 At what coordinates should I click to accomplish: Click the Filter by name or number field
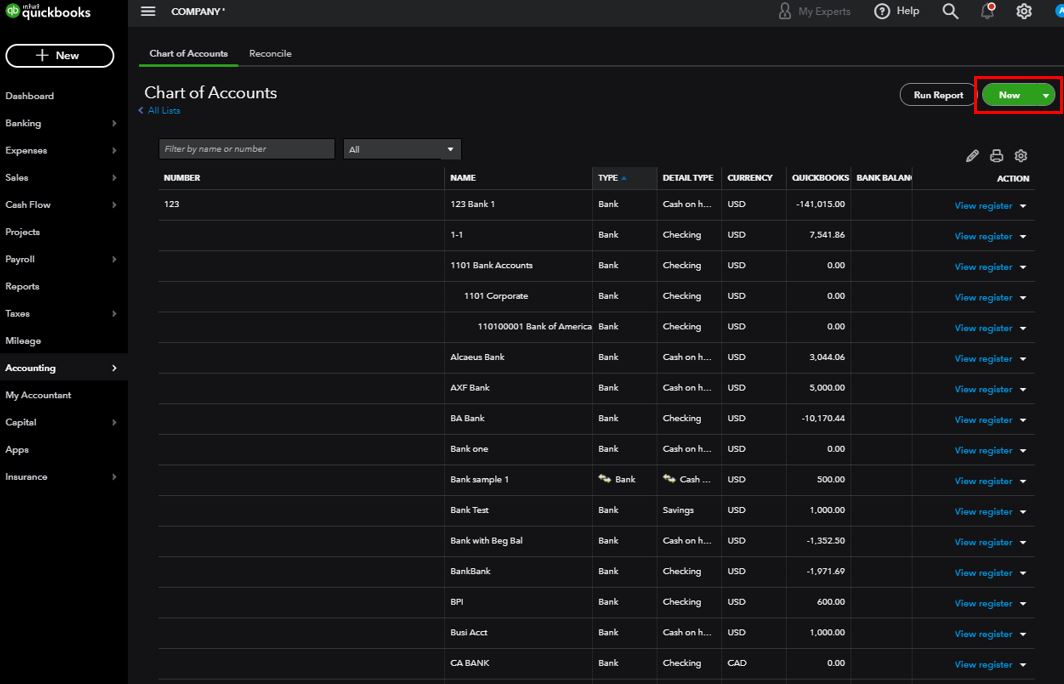tap(246, 149)
